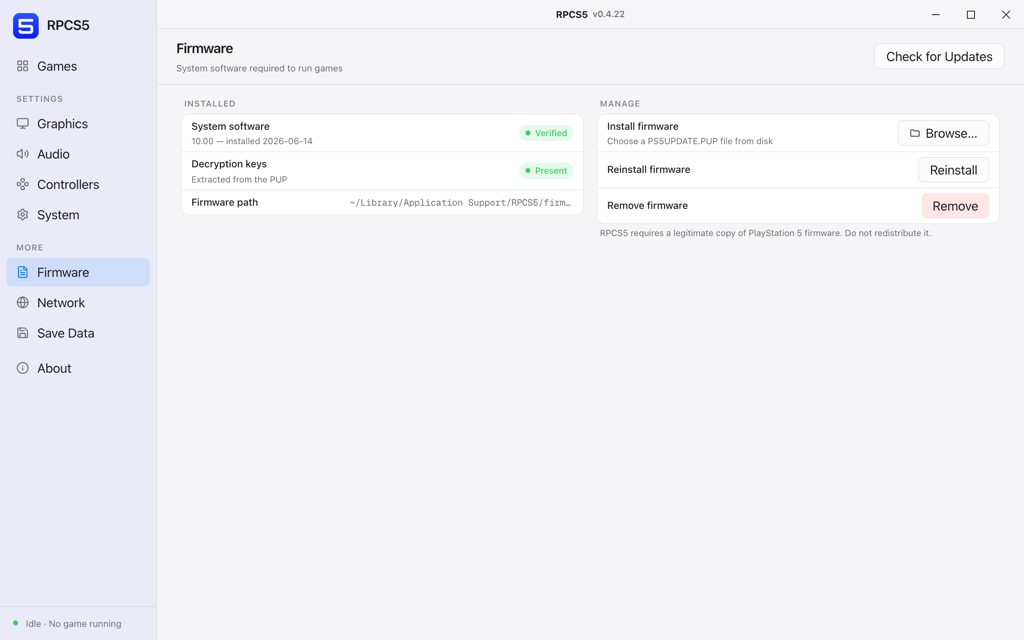The height and width of the screenshot is (640, 1024).
Task: Select the About info icon
Action: [23, 368]
